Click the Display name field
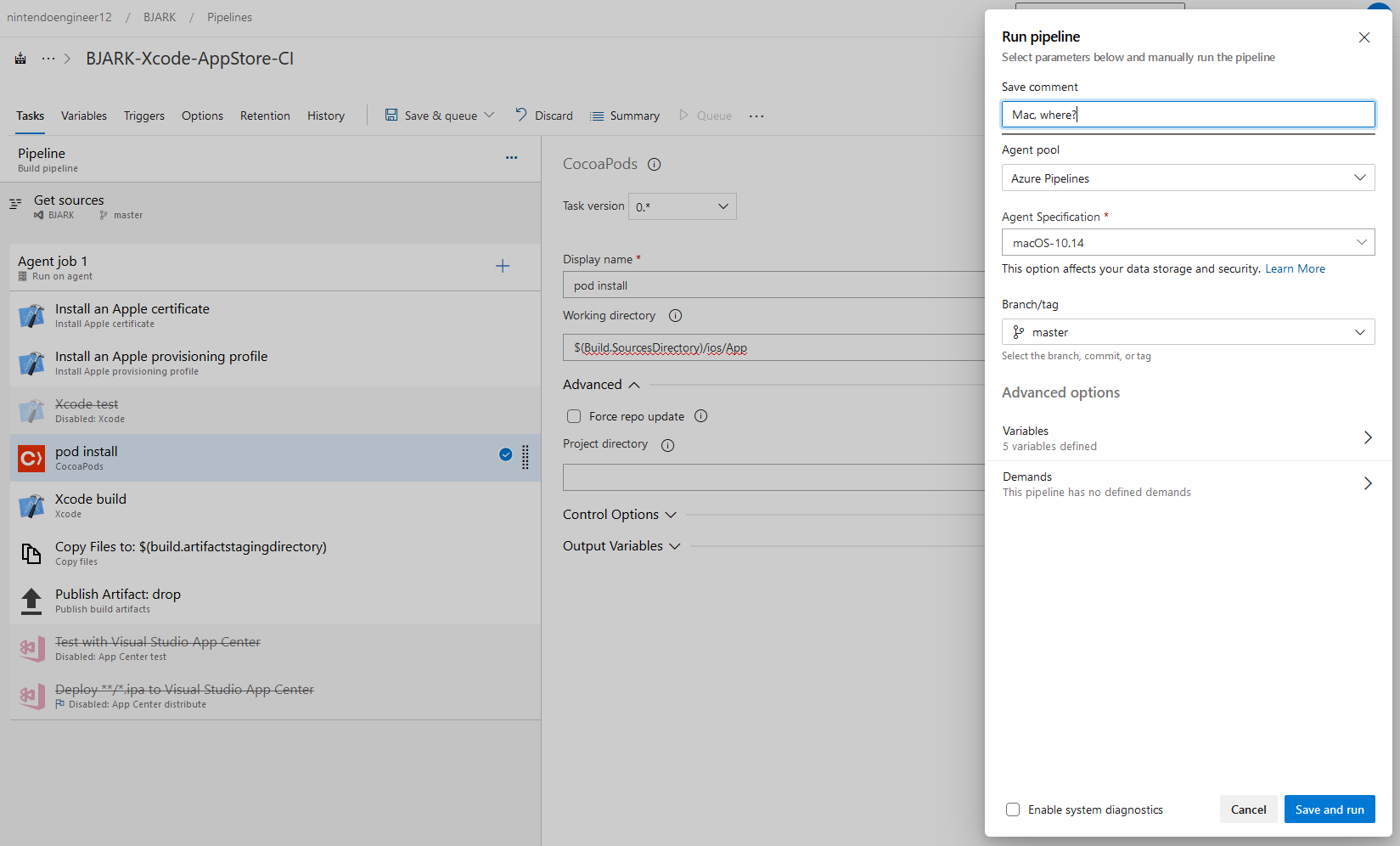Image resolution: width=1400 pixels, height=846 pixels. (773, 285)
